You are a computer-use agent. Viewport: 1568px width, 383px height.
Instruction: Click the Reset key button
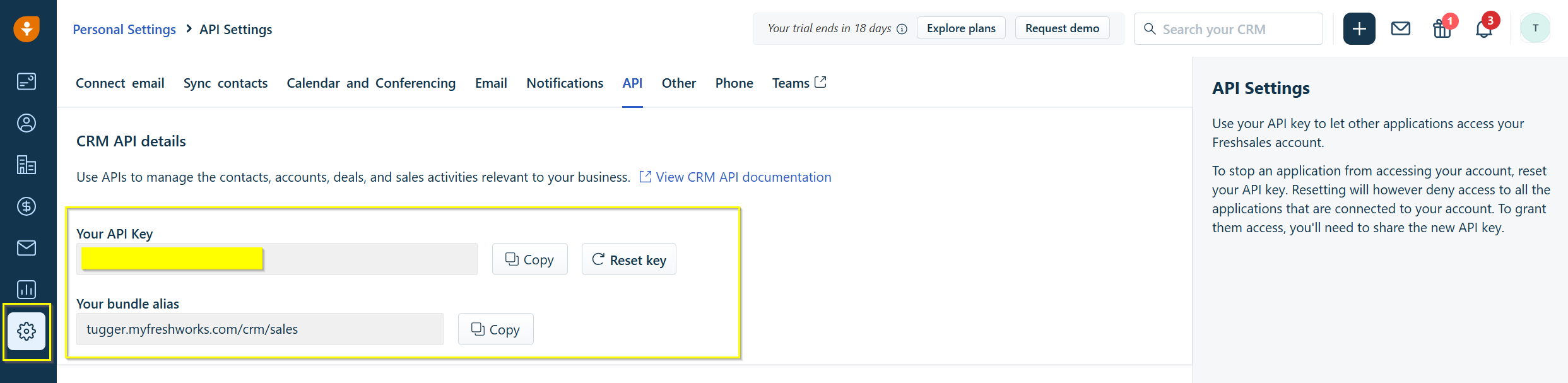[629, 259]
